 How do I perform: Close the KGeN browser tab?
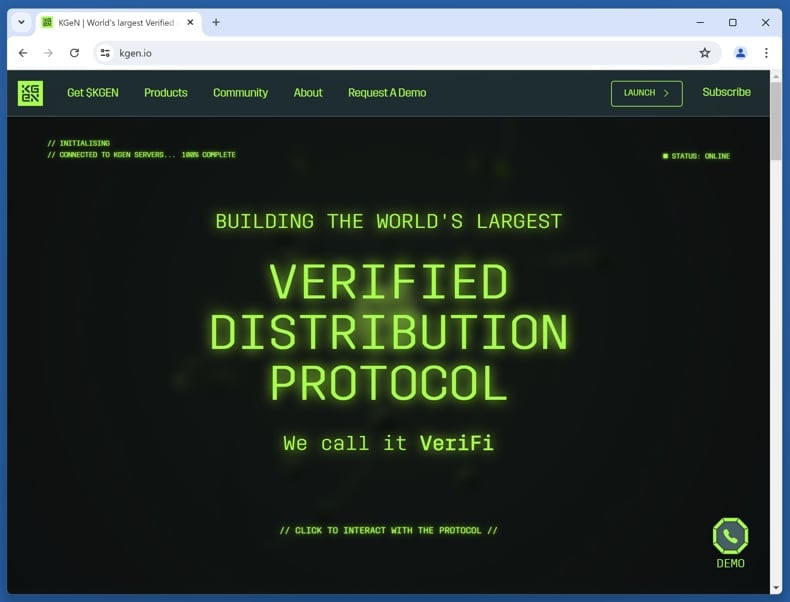point(190,22)
